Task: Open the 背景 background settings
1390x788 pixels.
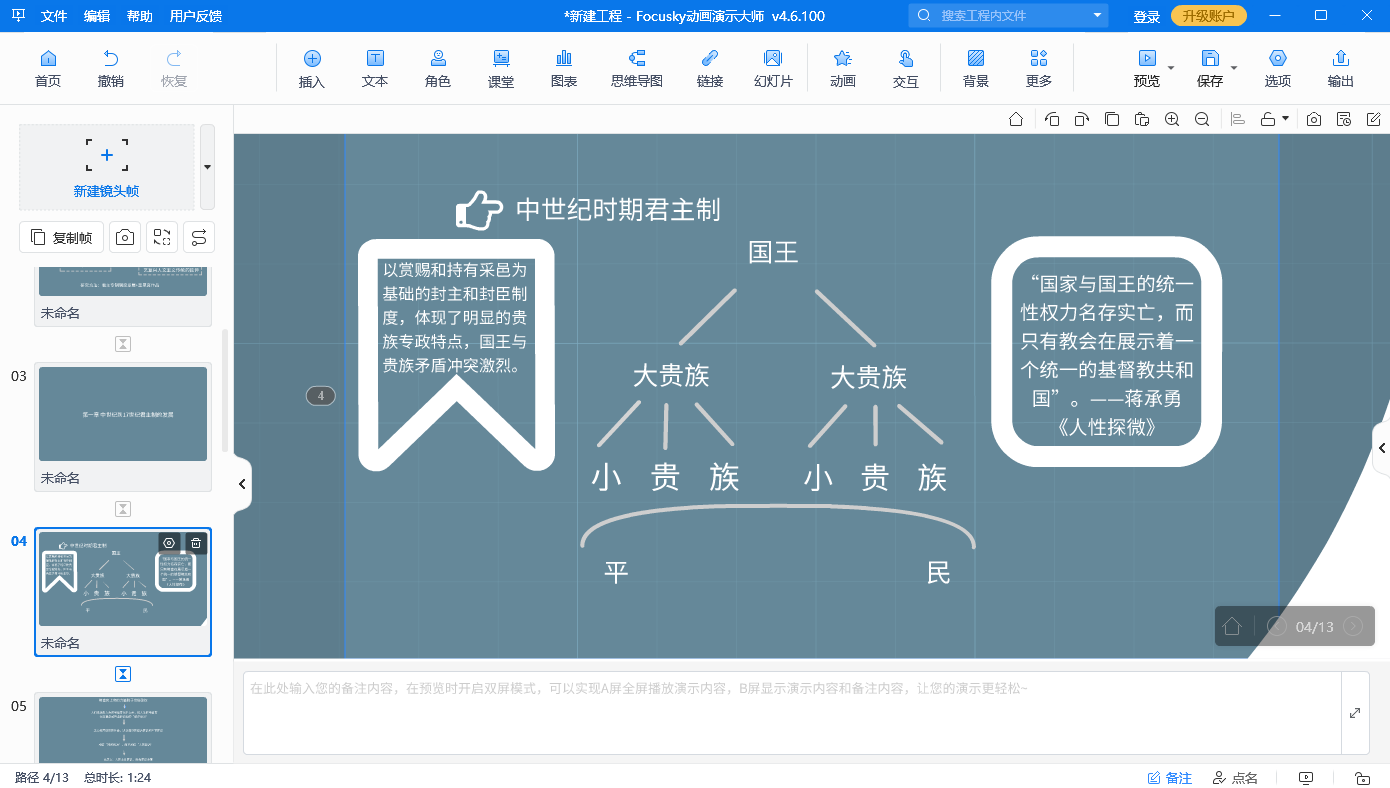Action: pyautogui.click(x=976, y=68)
